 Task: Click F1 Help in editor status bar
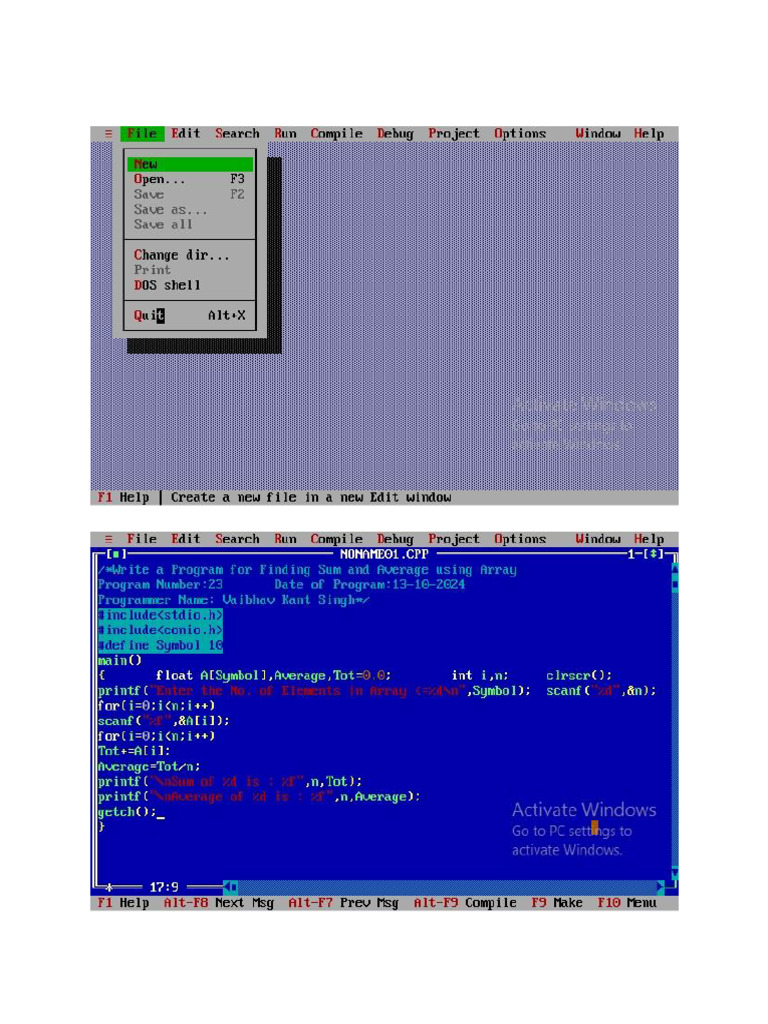pos(123,903)
